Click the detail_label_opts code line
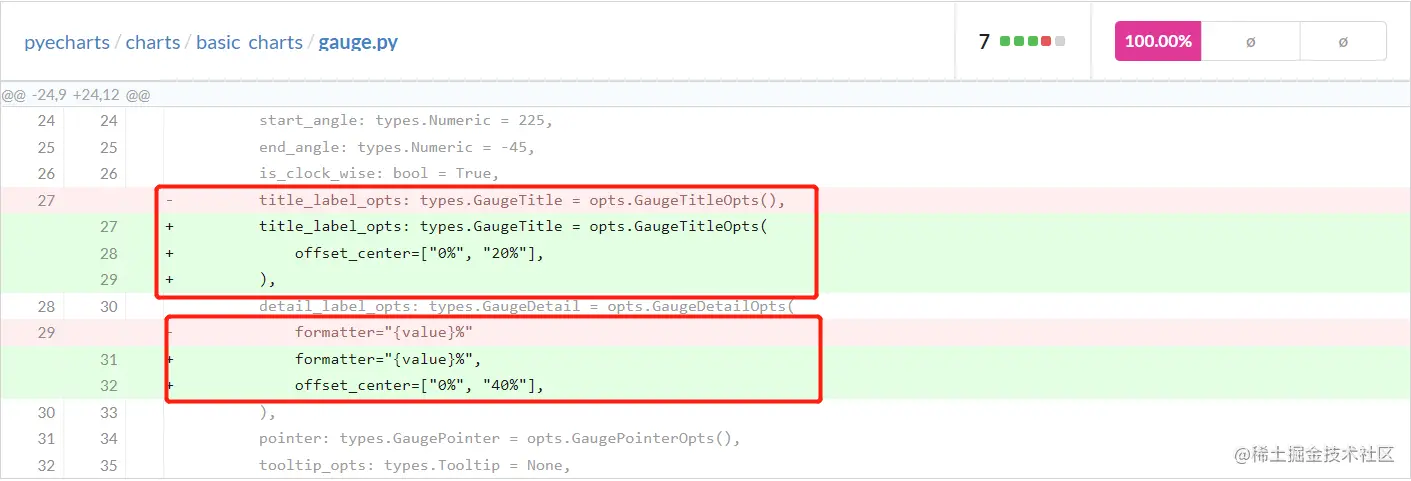The height and width of the screenshot is (481, 1411). [x=526, y=306]
